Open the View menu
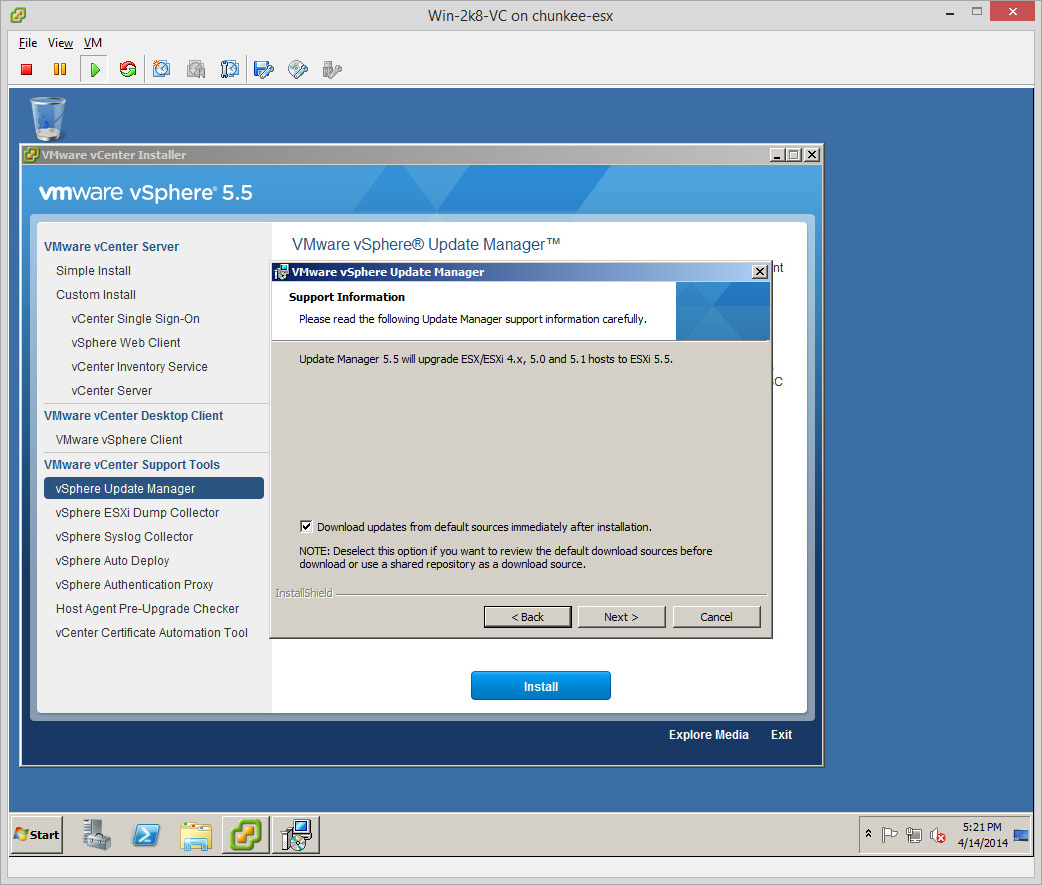 [x=60, y=43]
